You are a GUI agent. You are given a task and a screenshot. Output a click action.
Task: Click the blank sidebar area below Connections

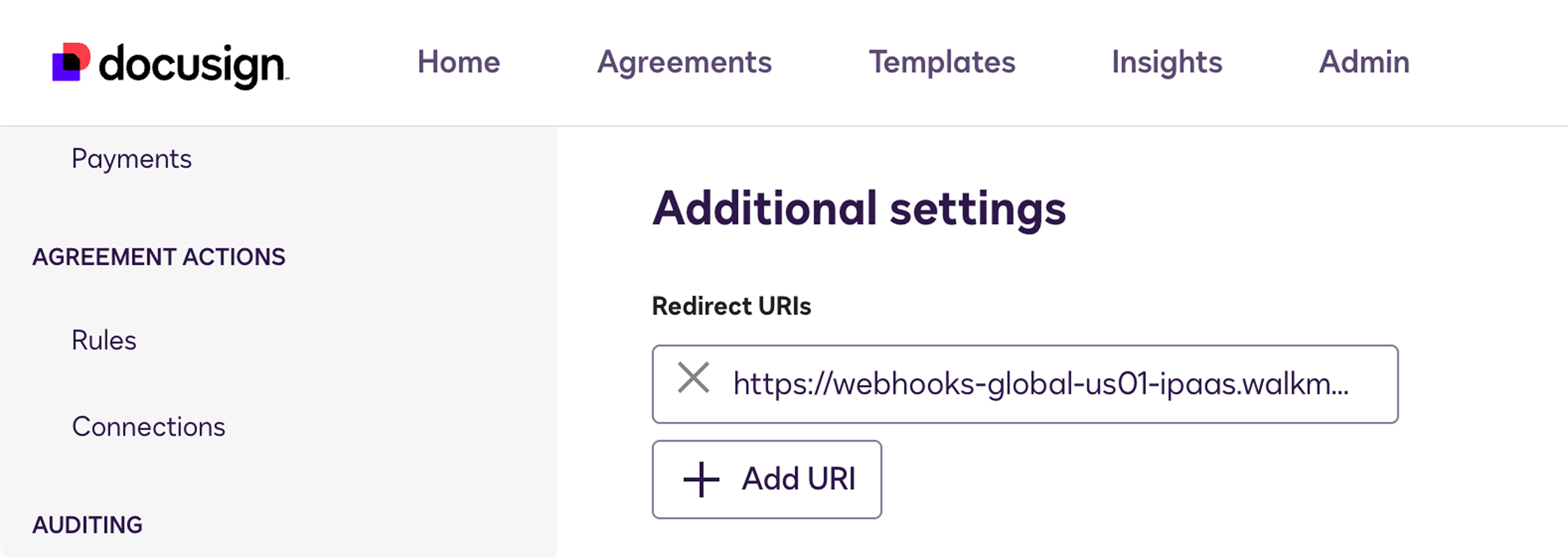point(277,474)
